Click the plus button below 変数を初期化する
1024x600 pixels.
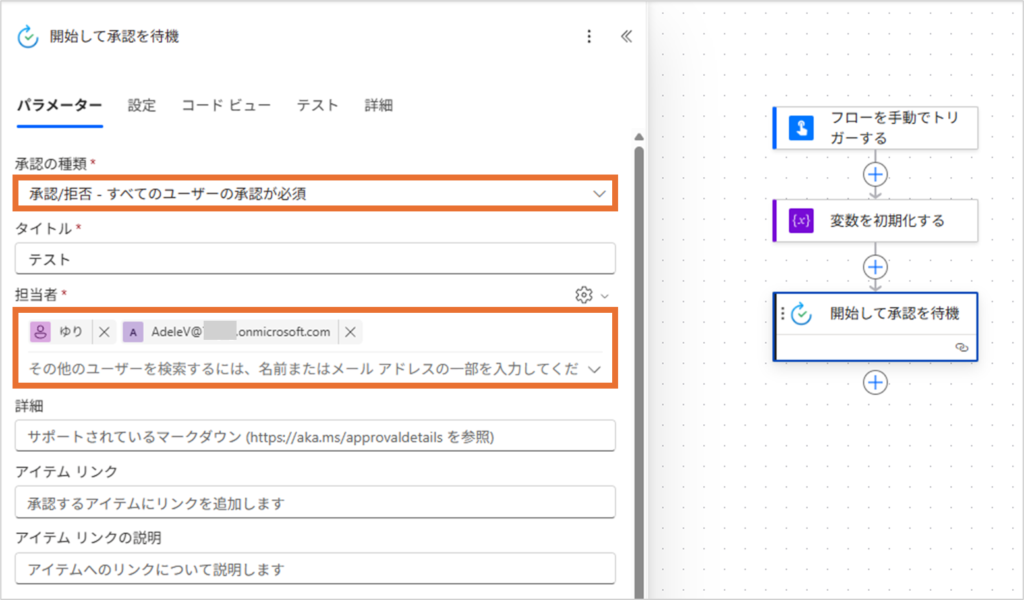click(x=876, y=267)
